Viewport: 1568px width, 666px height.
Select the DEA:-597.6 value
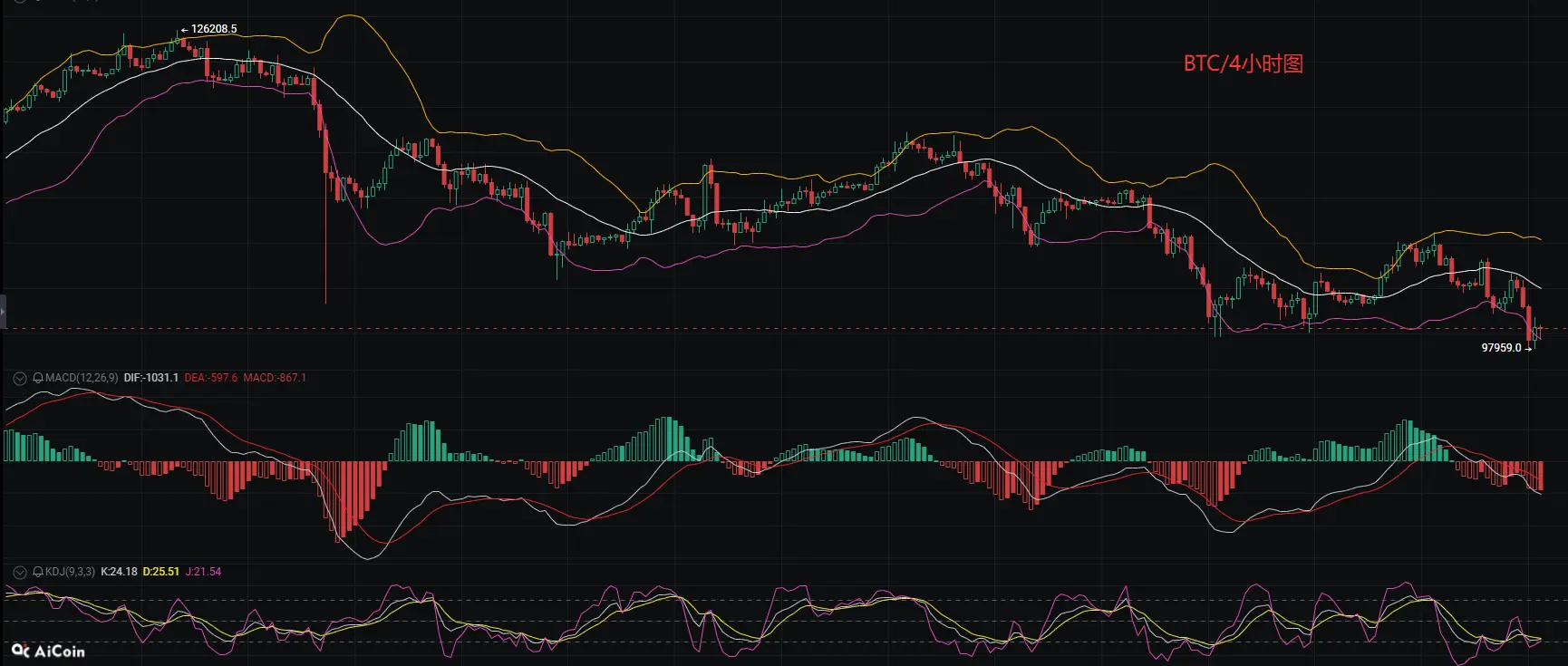coord(210,378)
